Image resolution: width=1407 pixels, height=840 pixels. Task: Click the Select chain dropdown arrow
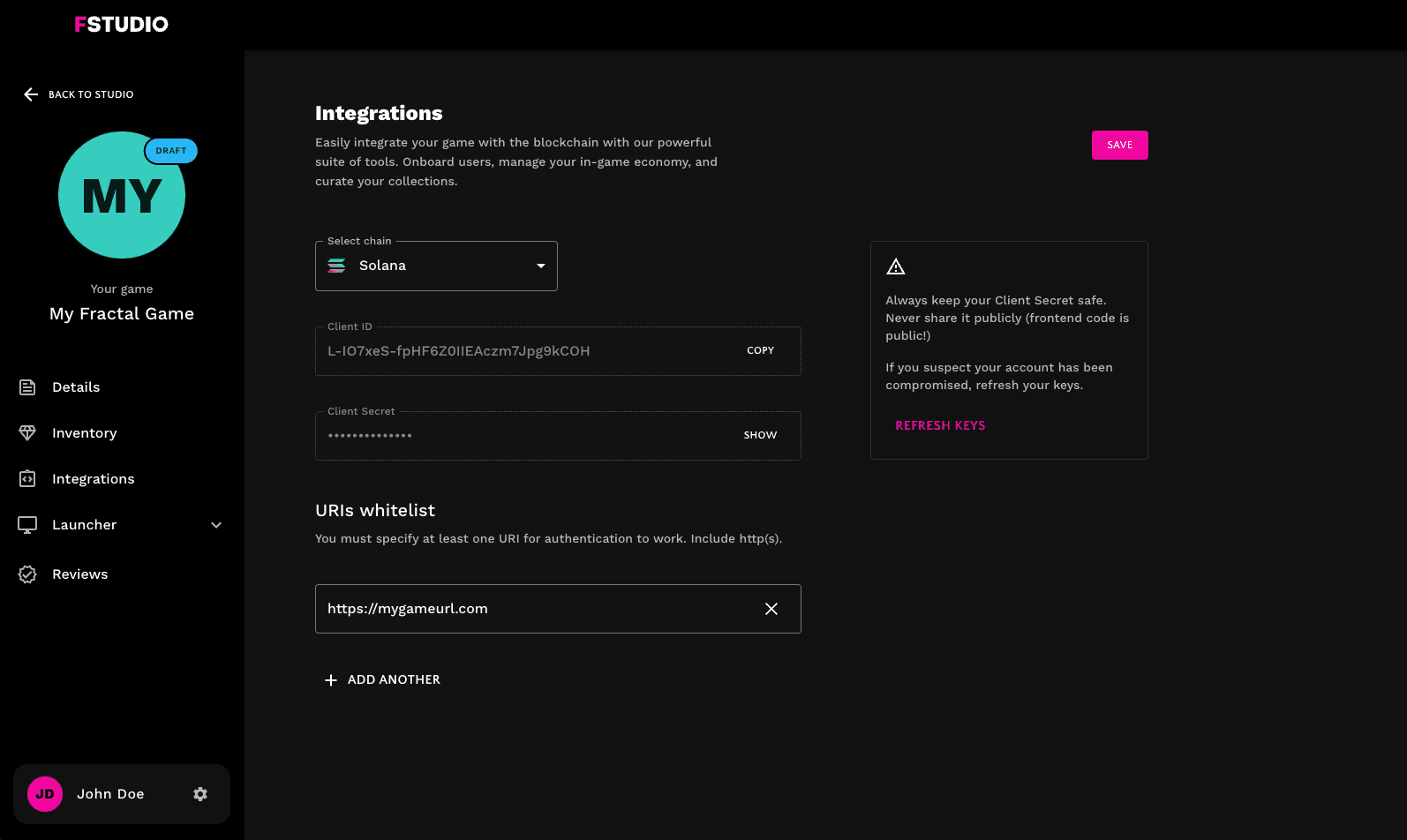[x=541, y=266]
